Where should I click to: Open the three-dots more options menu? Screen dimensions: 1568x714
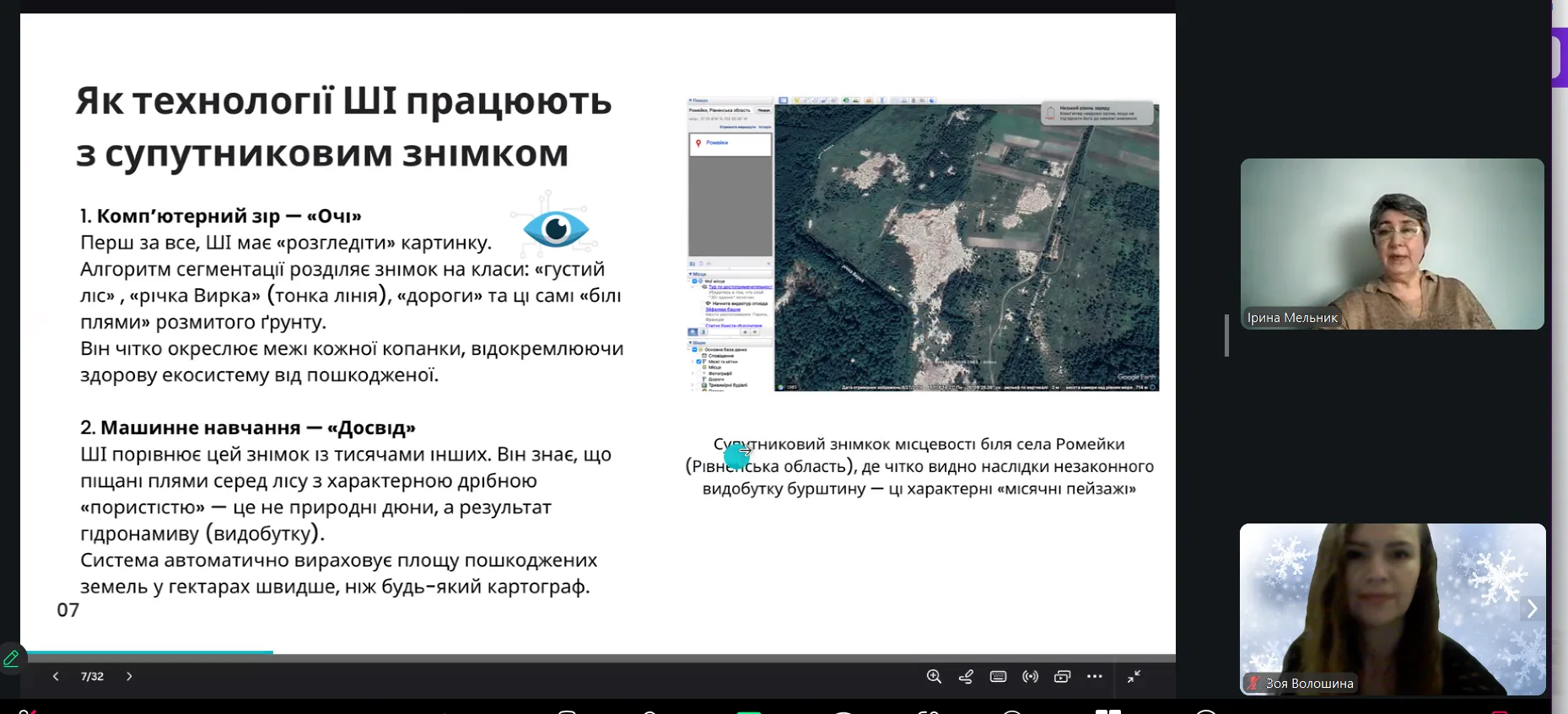coord(1095,676)
